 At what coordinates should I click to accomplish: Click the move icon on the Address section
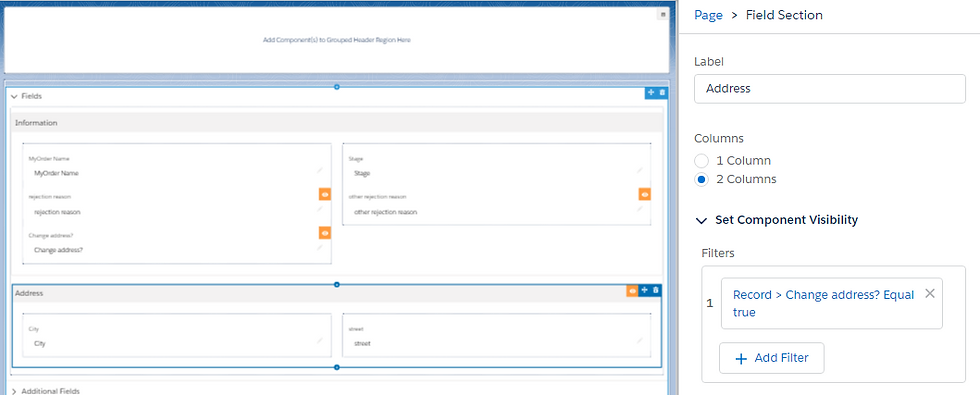coord(644,291)
